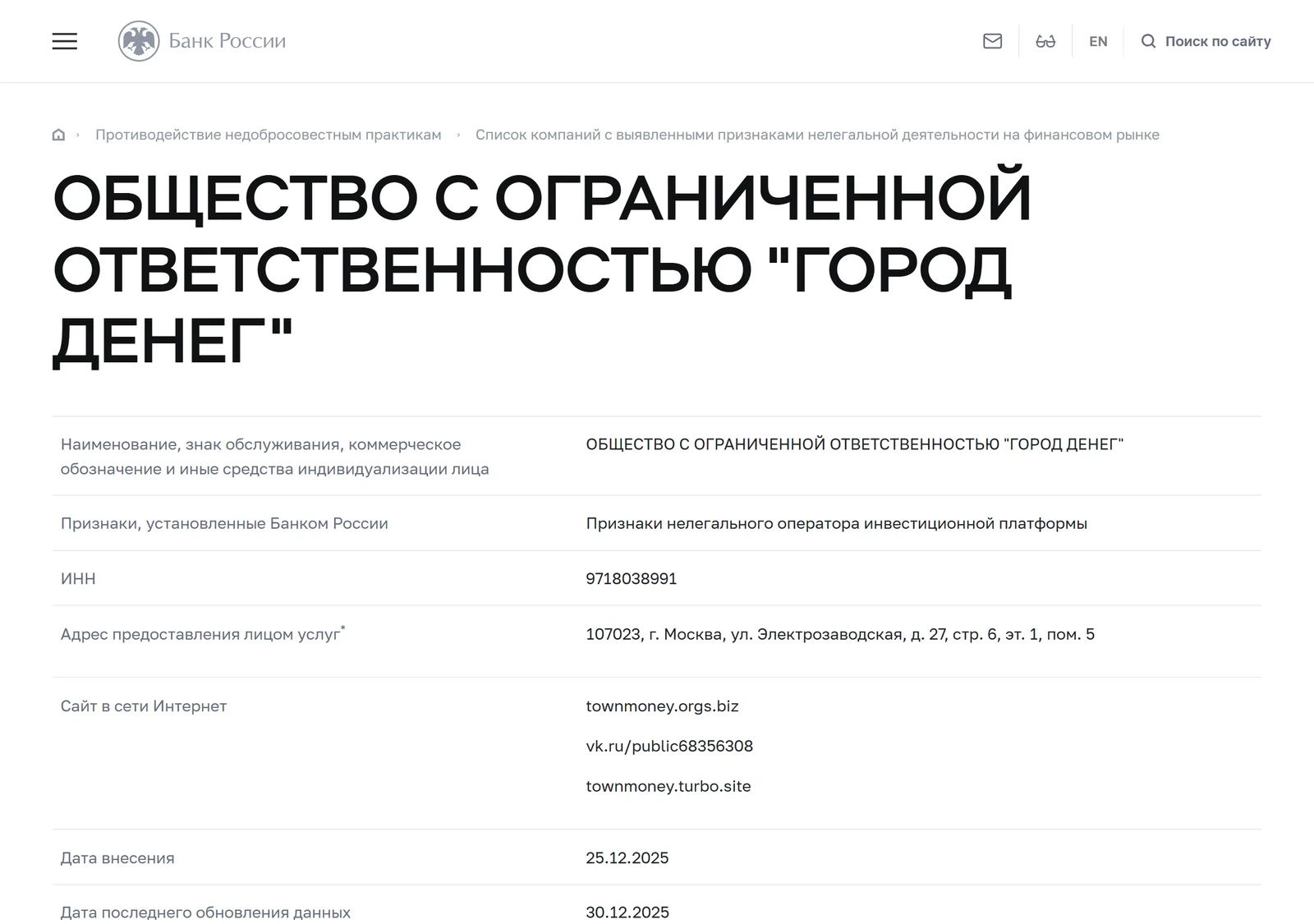Click the update date 30.12.2025

[627, 913]
